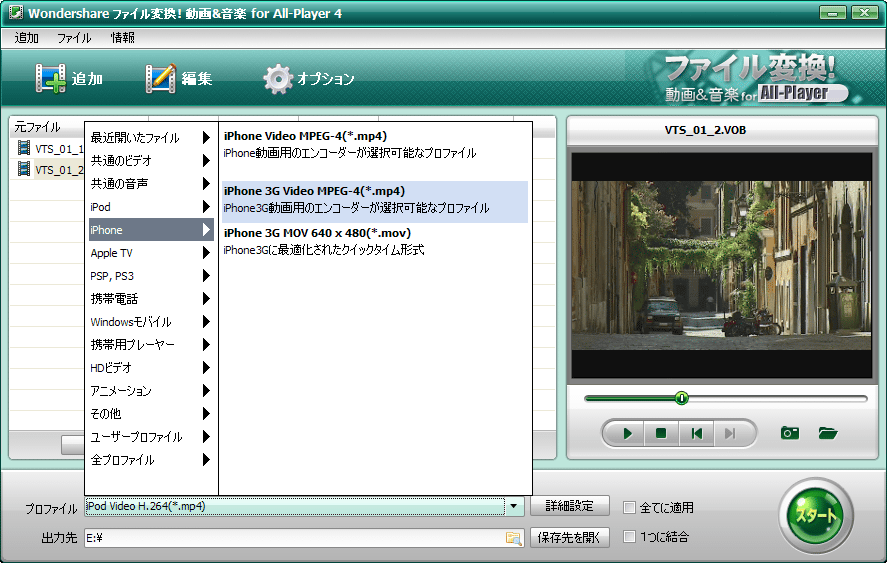Jump to previous frame in preview
Screen dimensions: 887x563
696,433
